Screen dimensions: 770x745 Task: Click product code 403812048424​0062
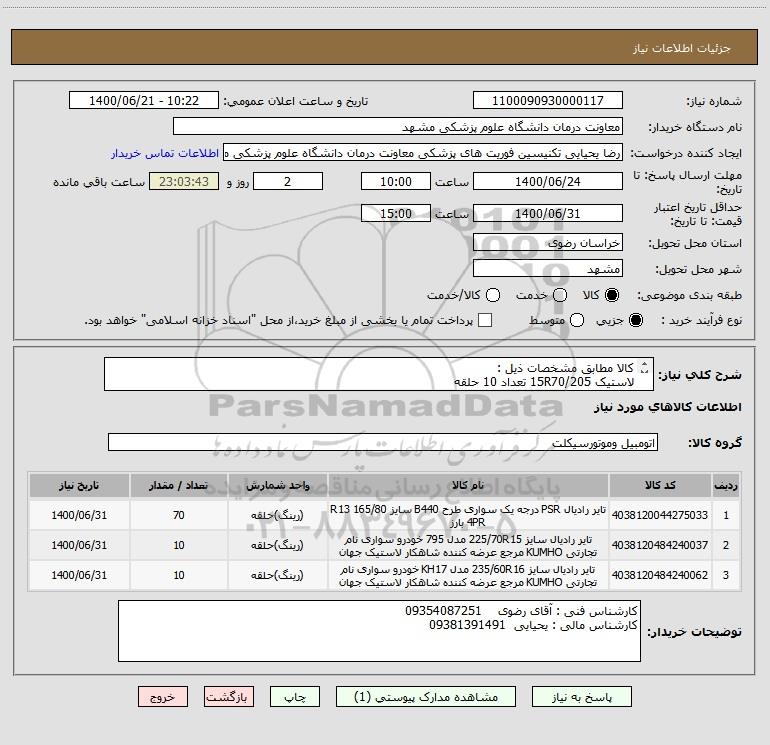click(x=660, y=575)
